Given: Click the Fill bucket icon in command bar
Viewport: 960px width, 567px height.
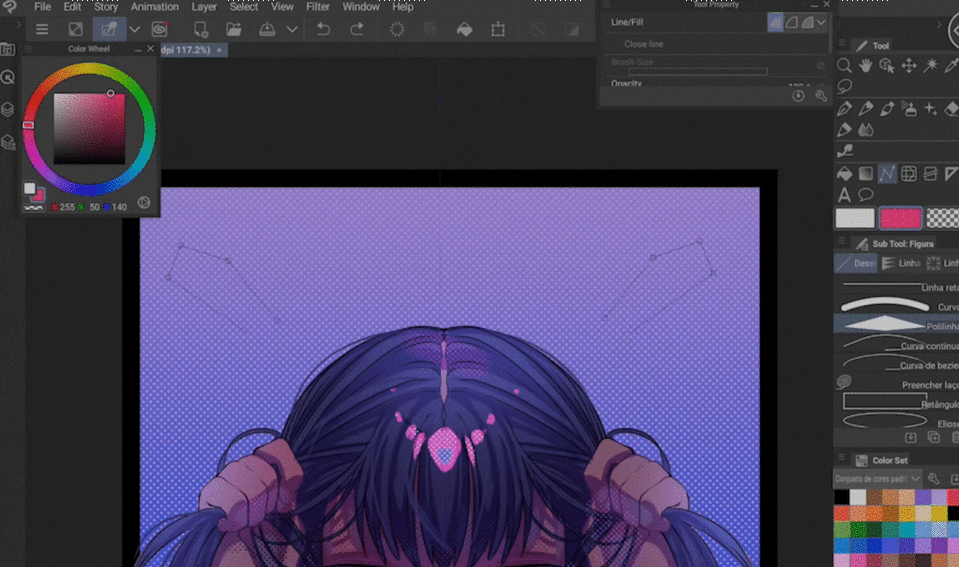Looking at the screenshot, I should 465,29.
